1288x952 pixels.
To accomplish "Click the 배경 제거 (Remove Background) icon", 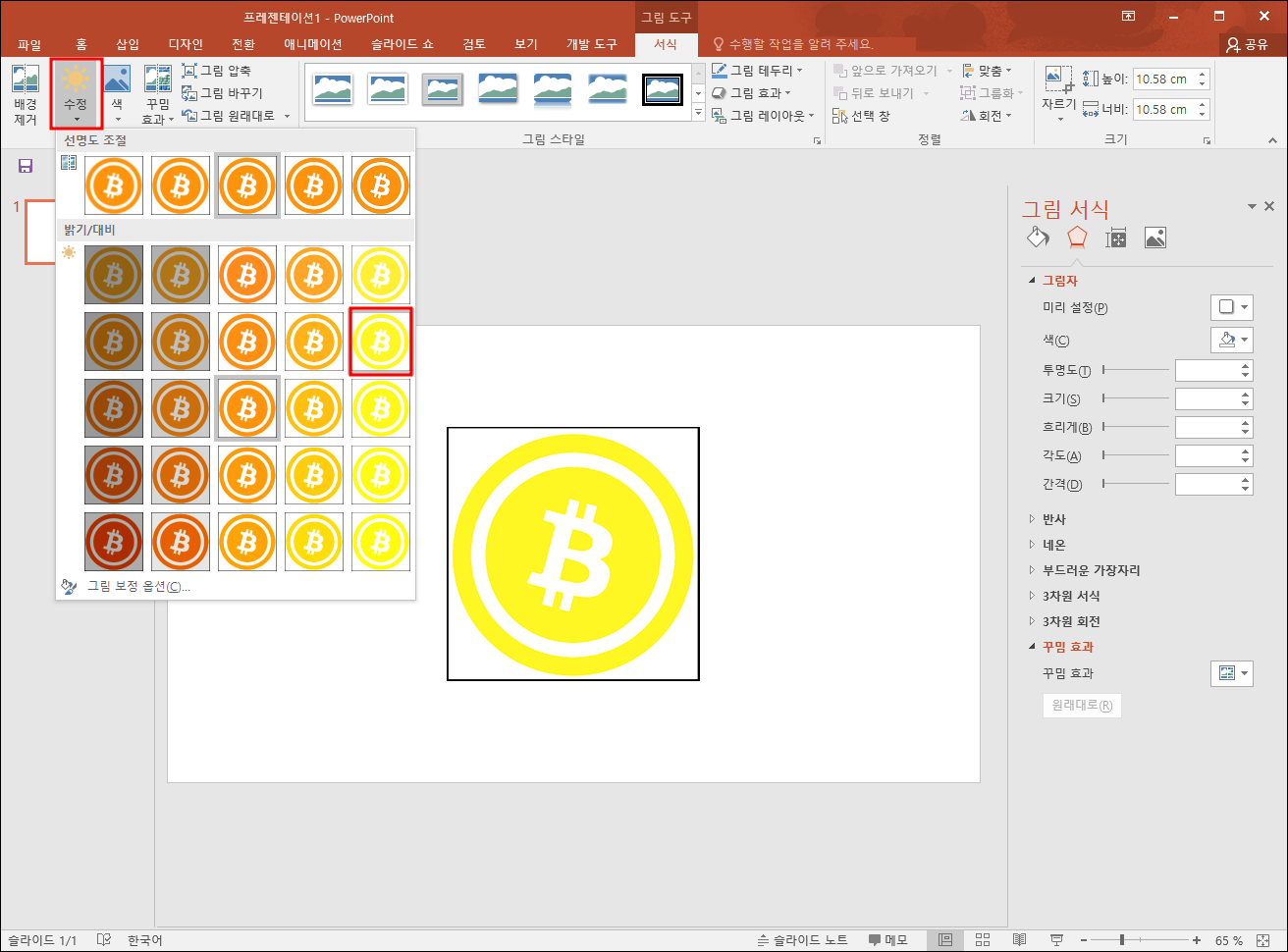I will (x=25, y=93).
